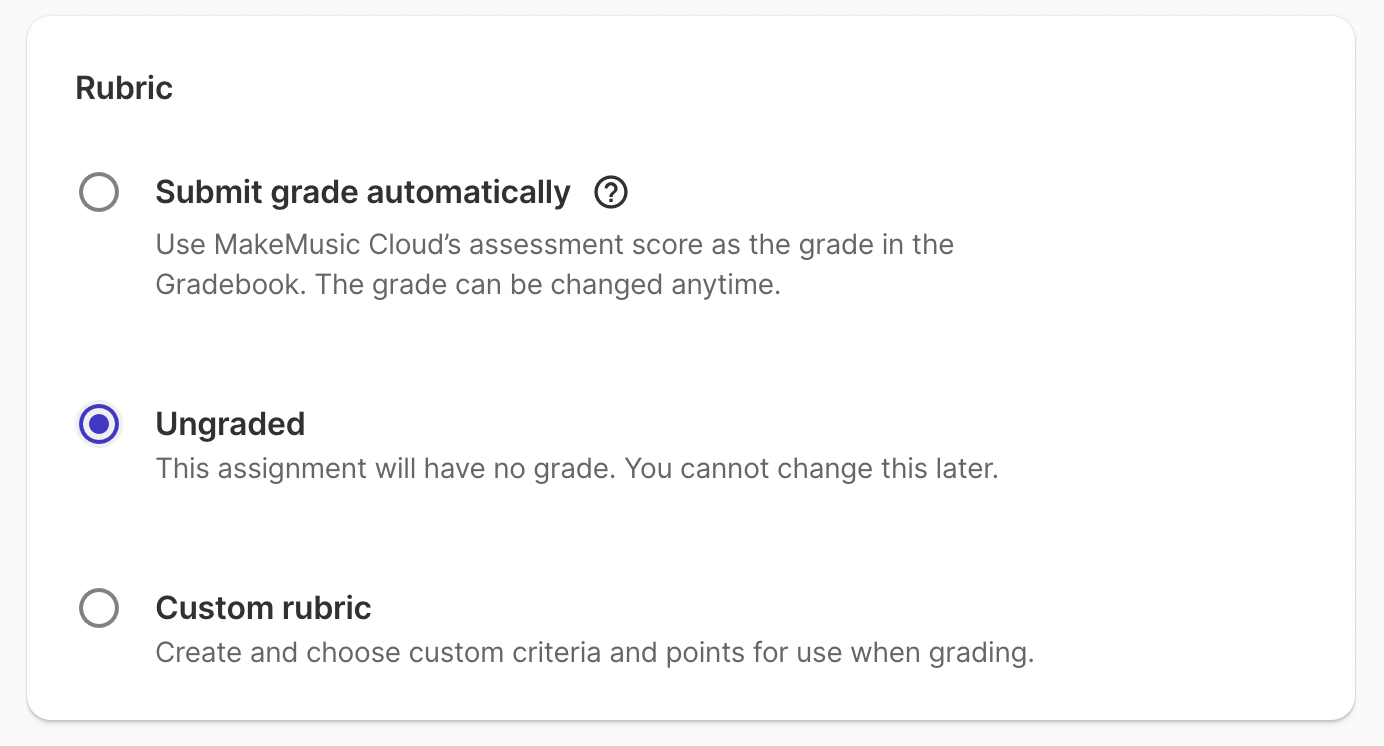Click empty space right of Rubric heading
Viewport: 1384px width, 746px height.
click(700, 88)
